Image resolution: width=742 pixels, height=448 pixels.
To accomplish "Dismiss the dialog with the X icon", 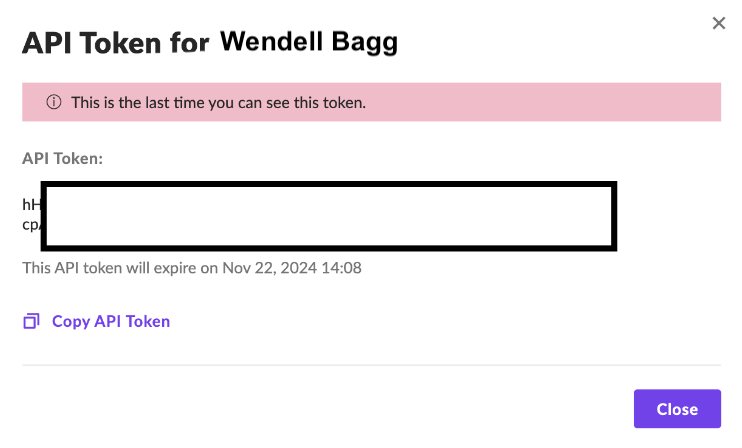I will click(x=718, y=23).
